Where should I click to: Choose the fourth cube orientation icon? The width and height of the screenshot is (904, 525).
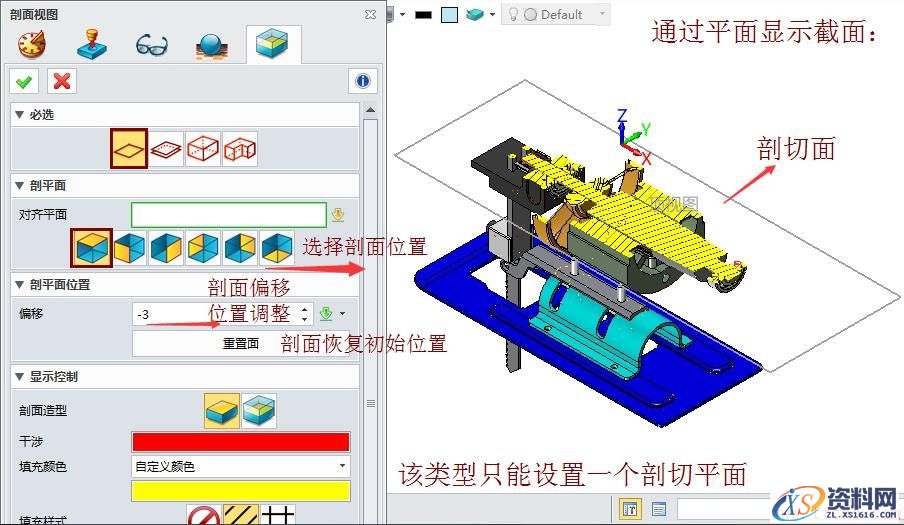point(203,248)
